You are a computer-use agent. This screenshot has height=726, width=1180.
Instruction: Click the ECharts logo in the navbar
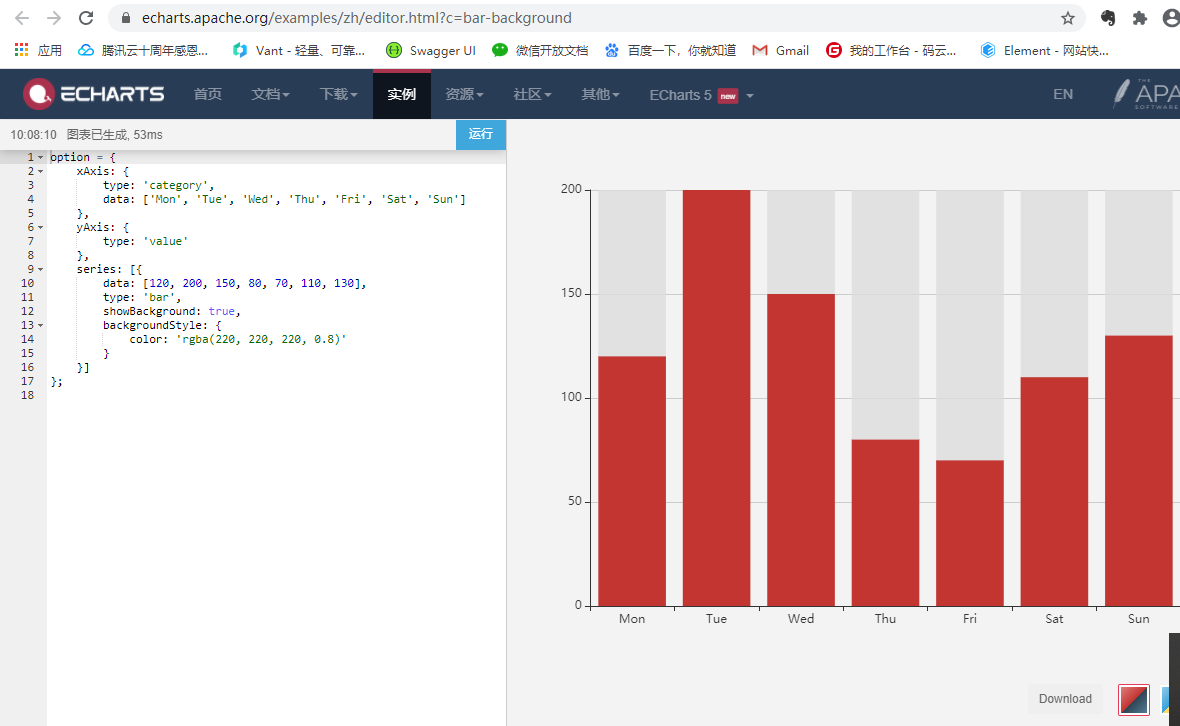coord(95,94)
